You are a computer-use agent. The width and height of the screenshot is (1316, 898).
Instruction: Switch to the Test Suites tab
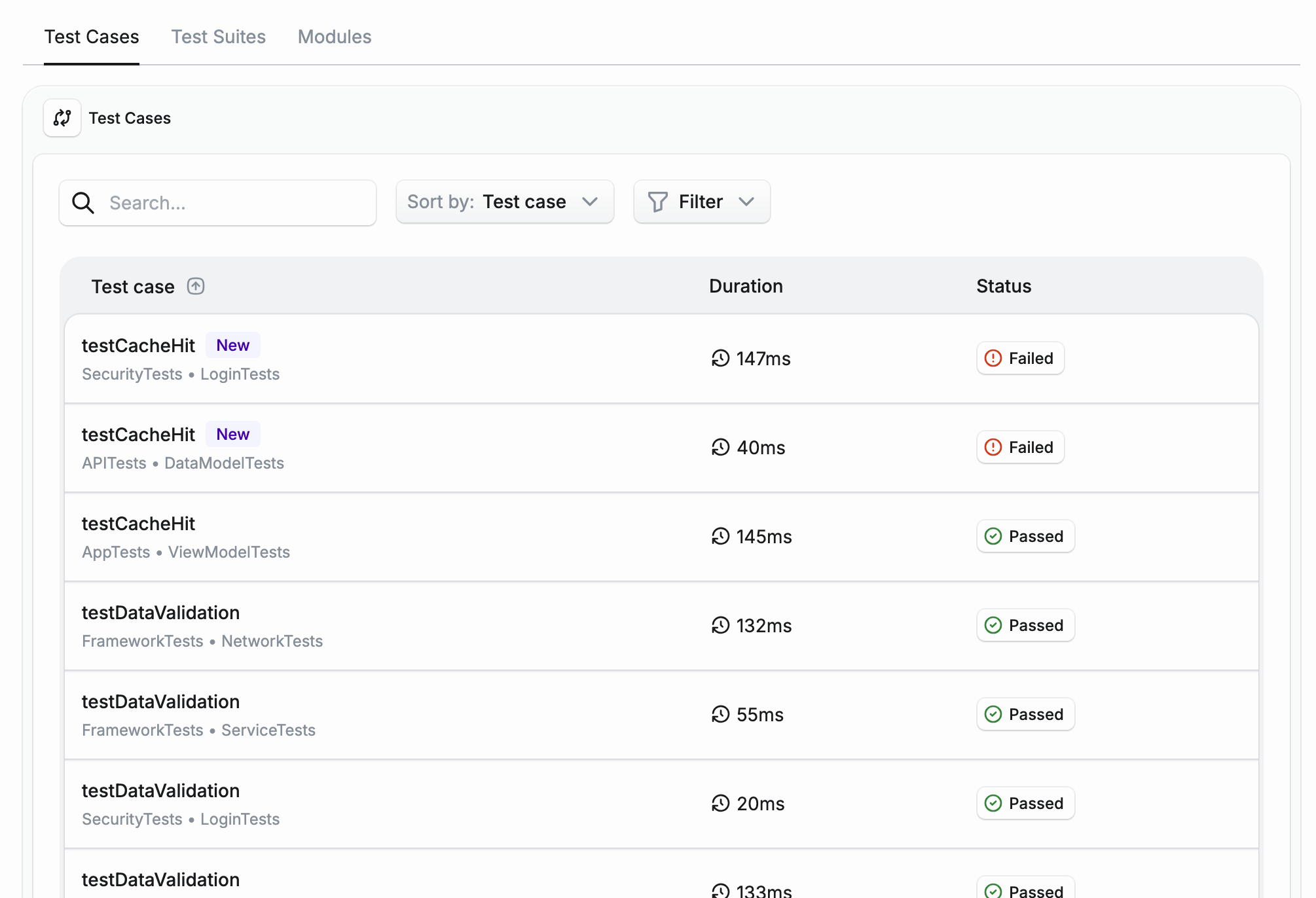point(218,37)
